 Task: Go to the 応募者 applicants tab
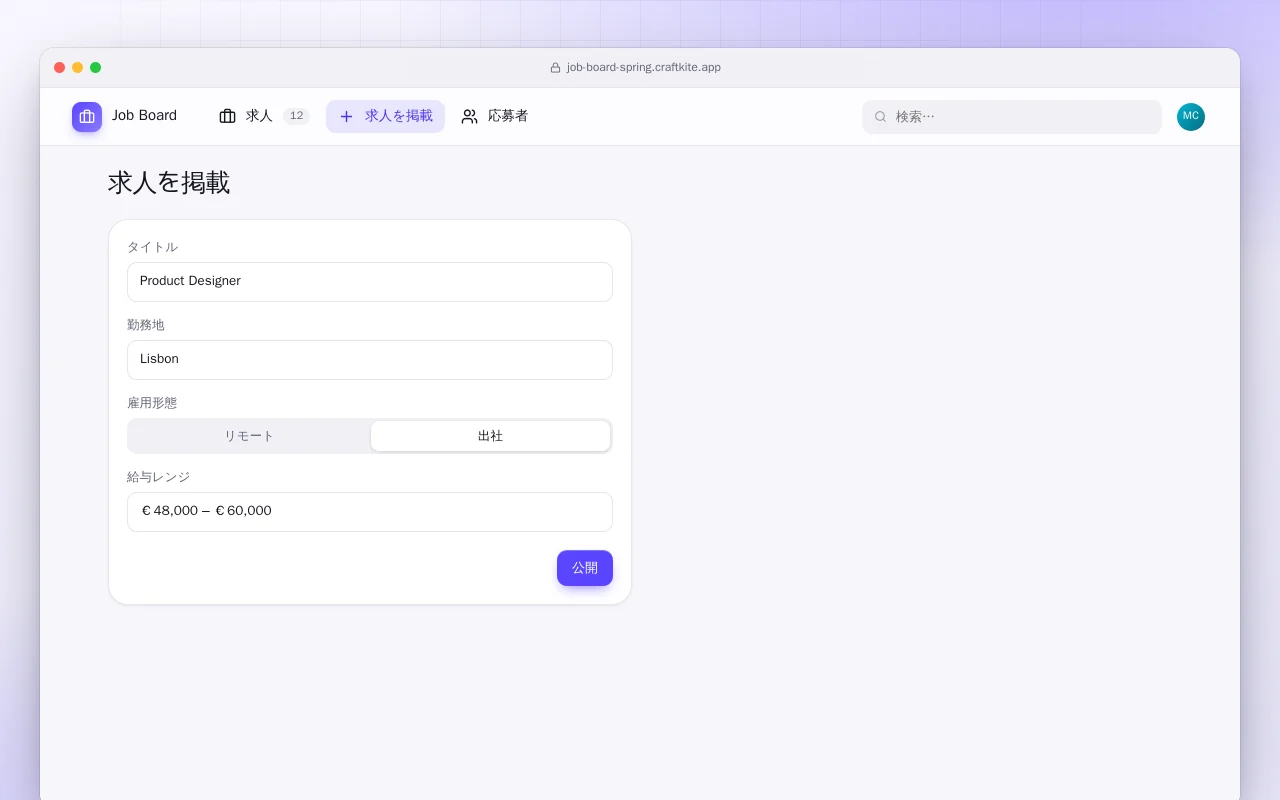(x=495, y=116)
